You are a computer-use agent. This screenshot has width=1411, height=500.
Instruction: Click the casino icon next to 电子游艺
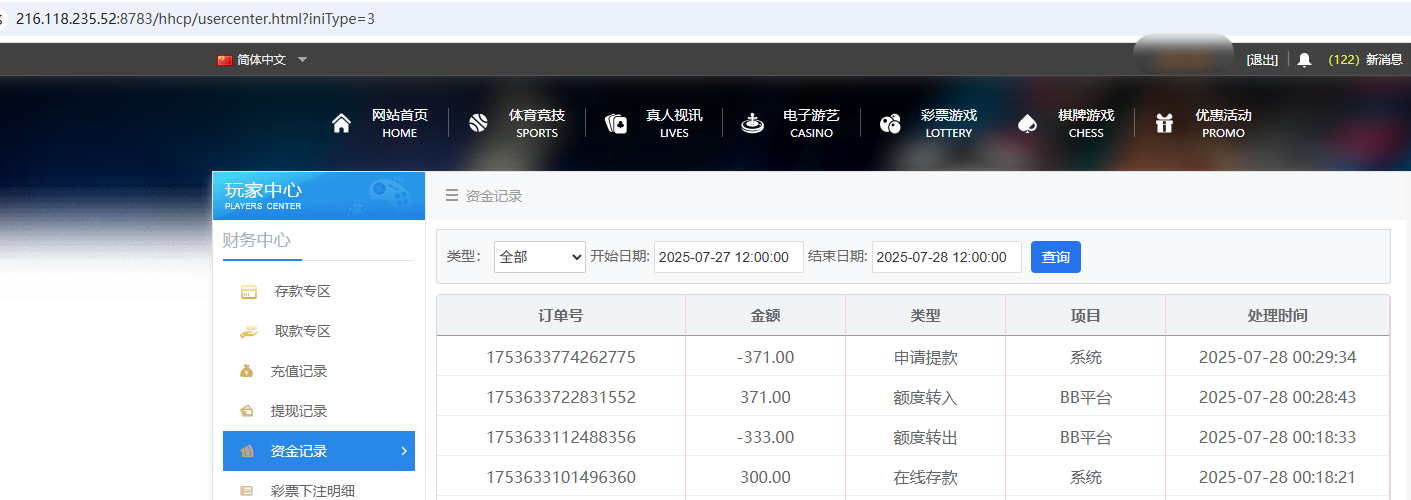point(752,123)
